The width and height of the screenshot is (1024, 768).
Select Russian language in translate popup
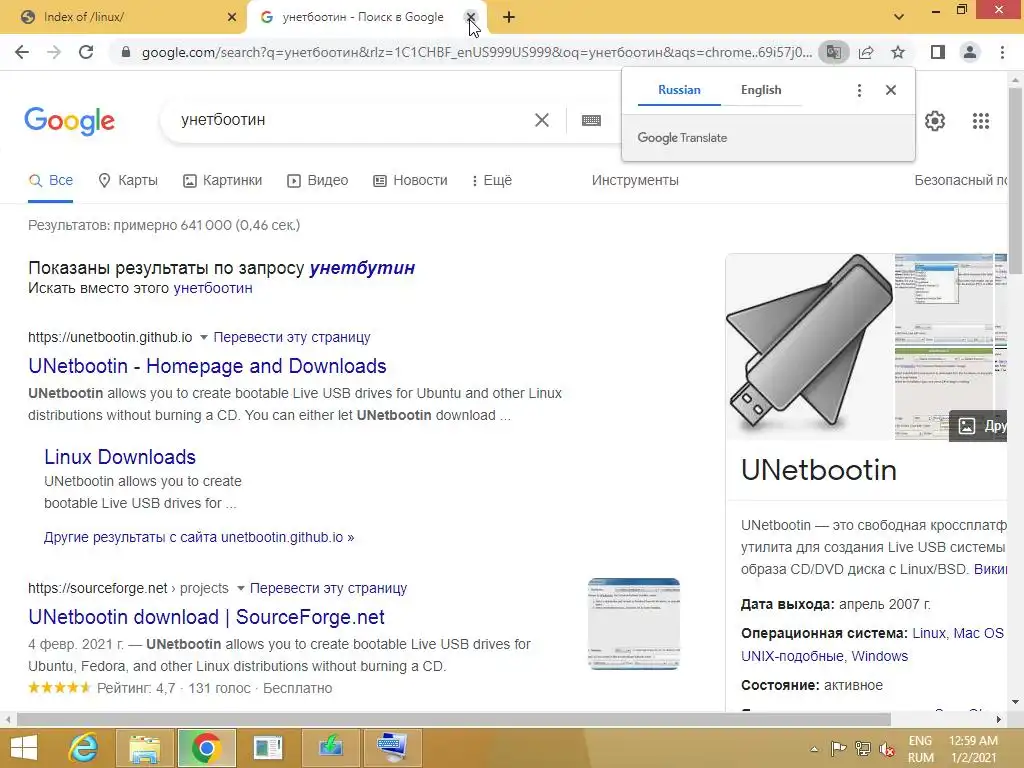point(679,90)
